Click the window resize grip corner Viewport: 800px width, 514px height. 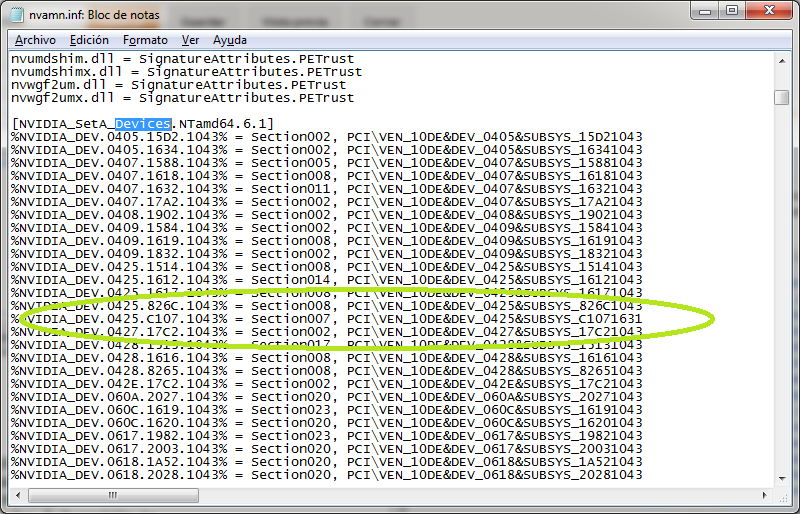click(x=783, y=496)
